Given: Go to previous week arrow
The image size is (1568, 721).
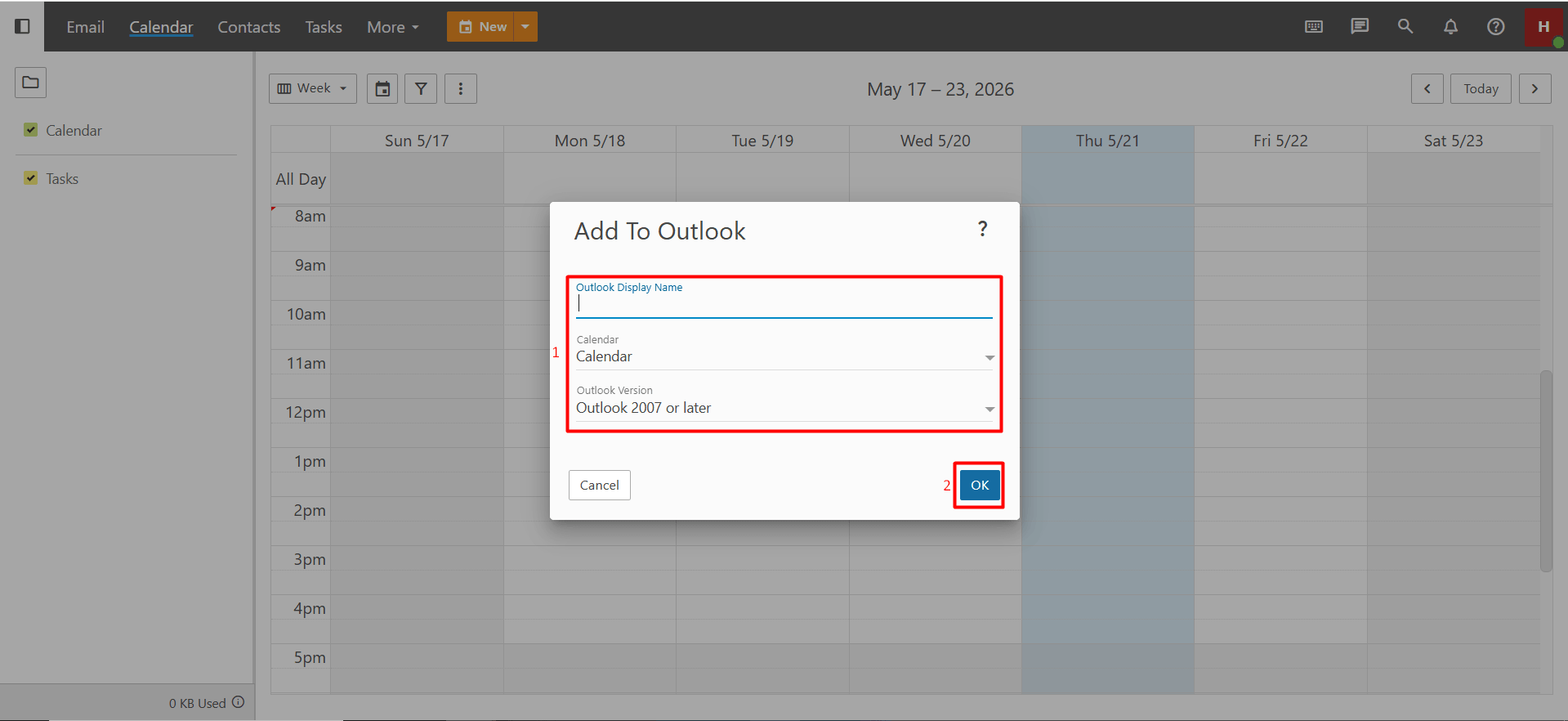Looking at the screenshot, I should pyautogui.click(x=1427, y=88).
